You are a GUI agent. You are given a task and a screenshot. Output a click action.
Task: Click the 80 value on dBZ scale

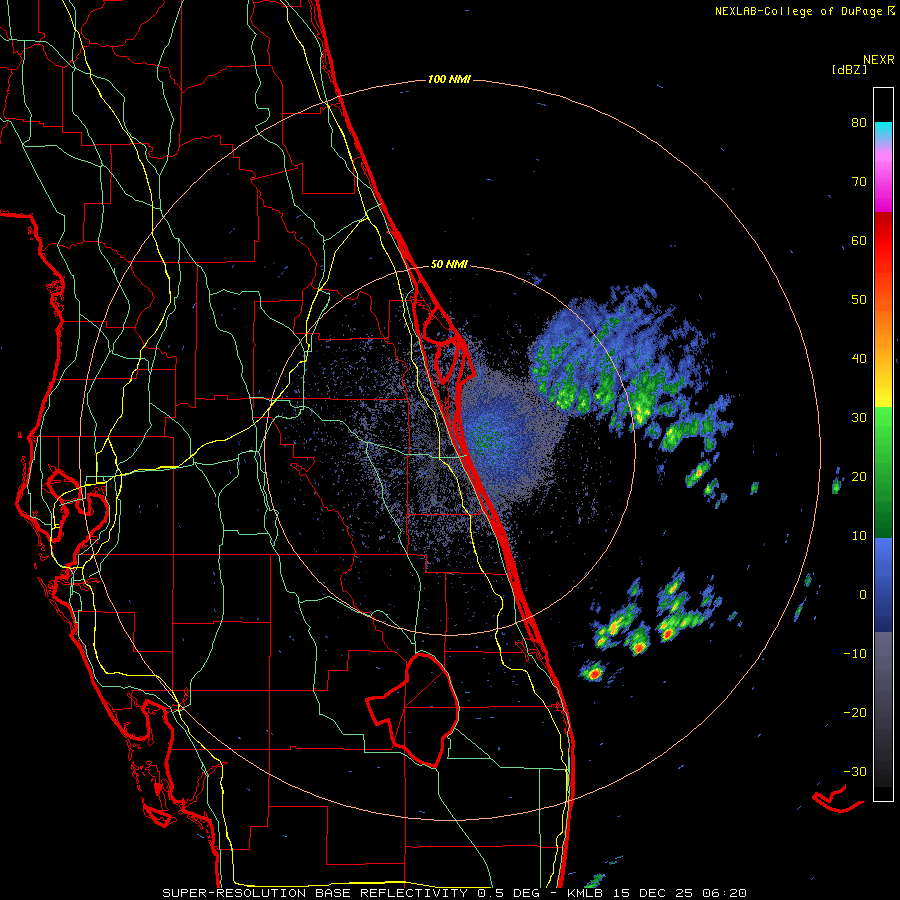(x=859, y=123)
